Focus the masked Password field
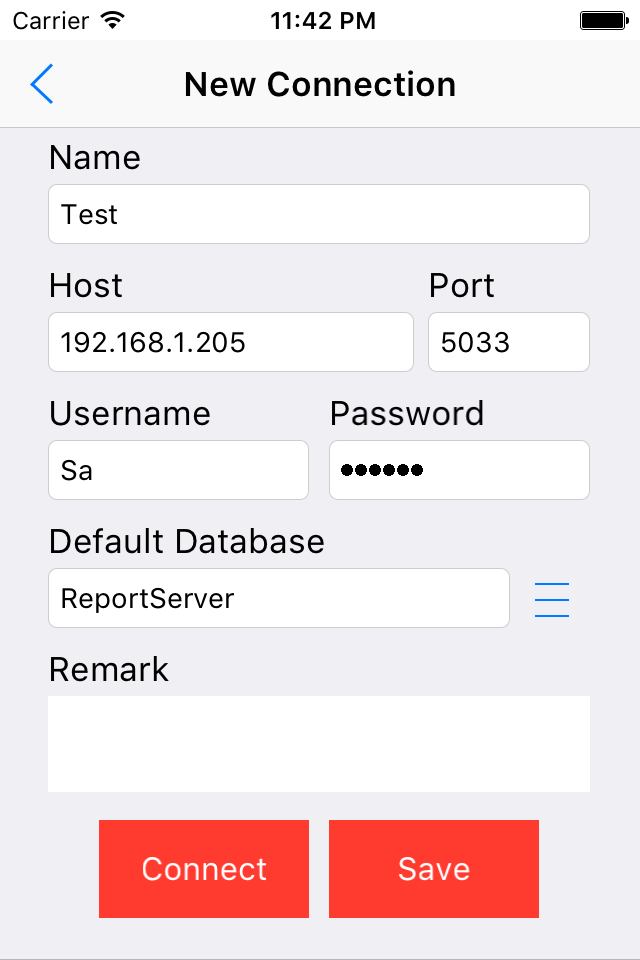 pos(459,470)
